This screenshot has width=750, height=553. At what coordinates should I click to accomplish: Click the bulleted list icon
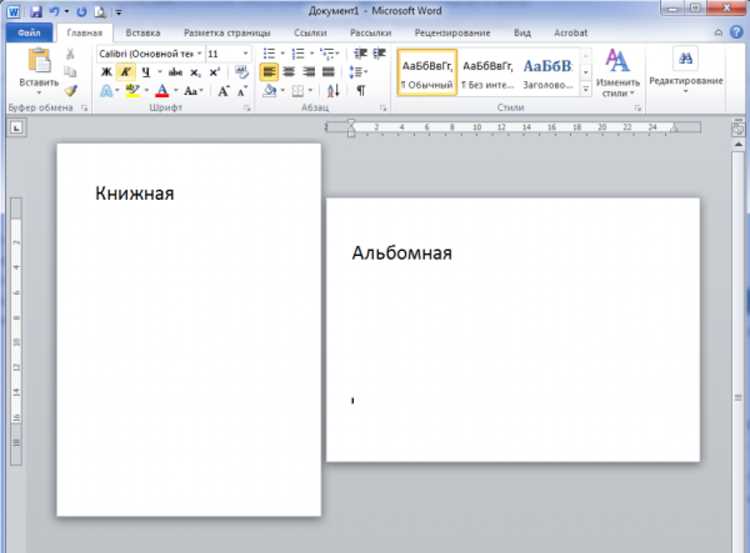click(x=269, y=54)
